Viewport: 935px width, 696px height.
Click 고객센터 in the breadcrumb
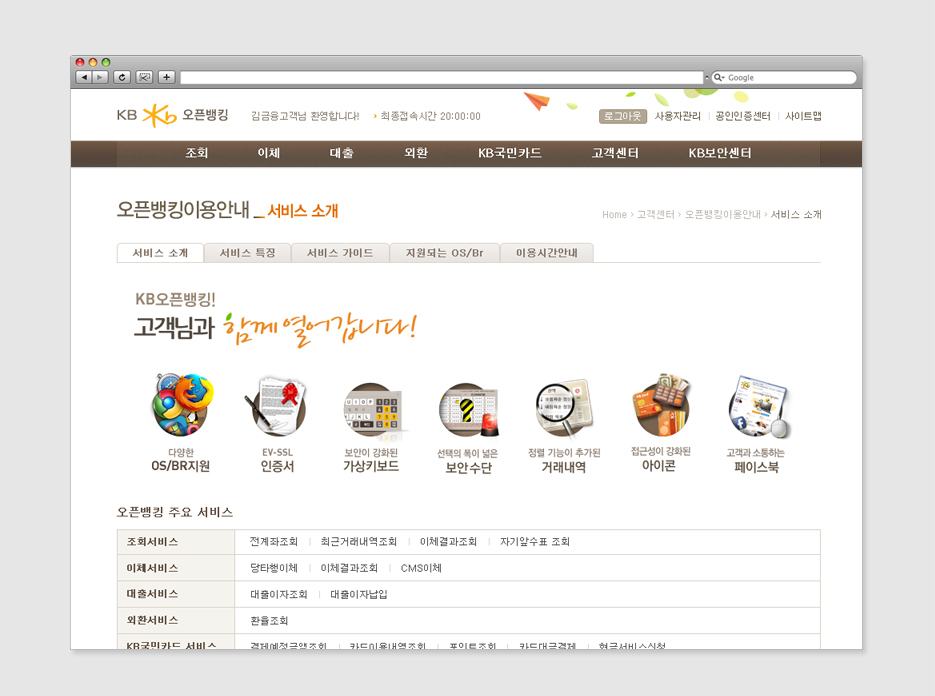click(x=655, y=215)
